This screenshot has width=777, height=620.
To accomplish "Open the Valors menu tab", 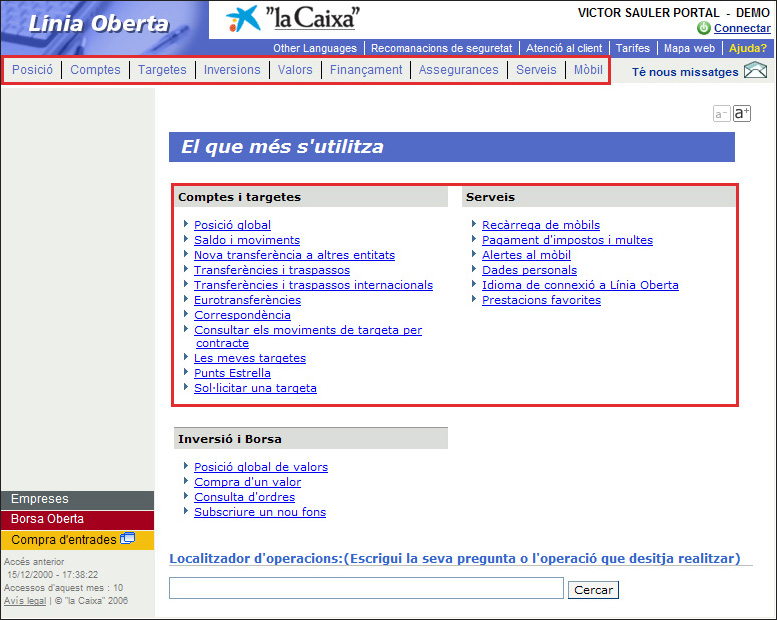I will pos(295,70).
